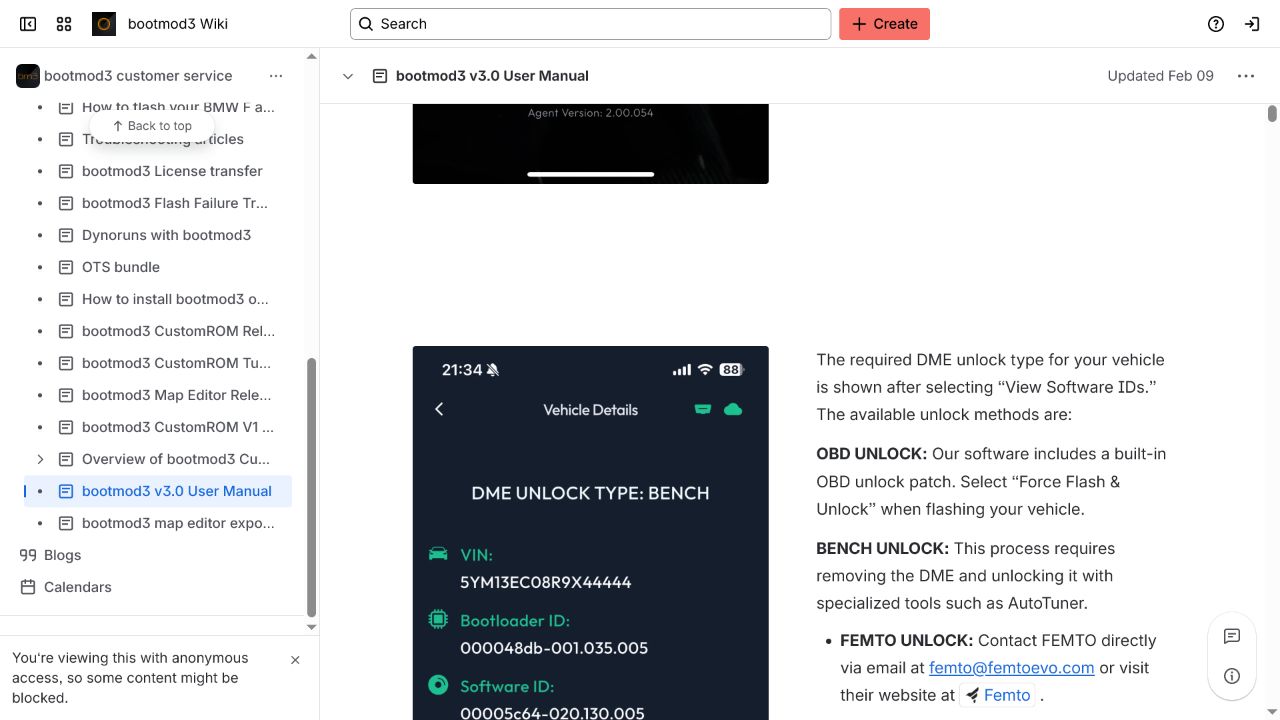Image resolution: width=1280 pixels, height=720 pixels.
Task: Click the Blogs quote icon
Action: [28, 555]
